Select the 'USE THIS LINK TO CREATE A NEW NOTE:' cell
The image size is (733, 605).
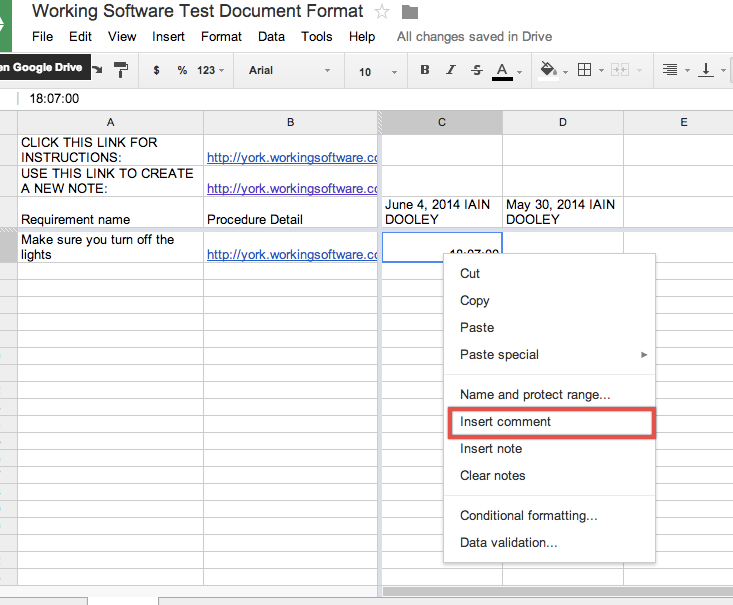click(110, 181)
